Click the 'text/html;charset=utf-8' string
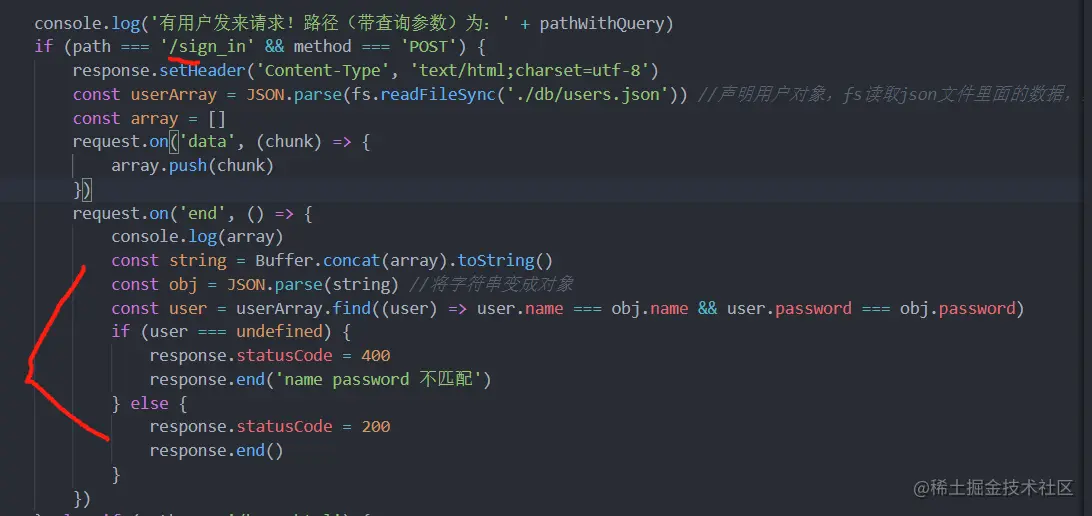This screenshot has height=516, width=1092. (x=535, y=71)
